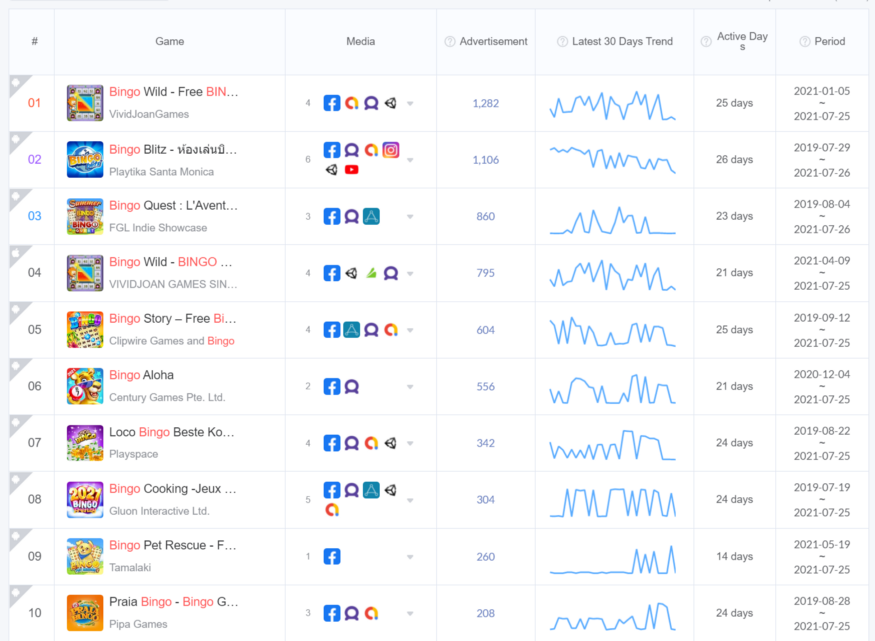The width and height of the screenshot is (875, 641).
Task: Click the Media column header
Action: [x=360, y=41]
